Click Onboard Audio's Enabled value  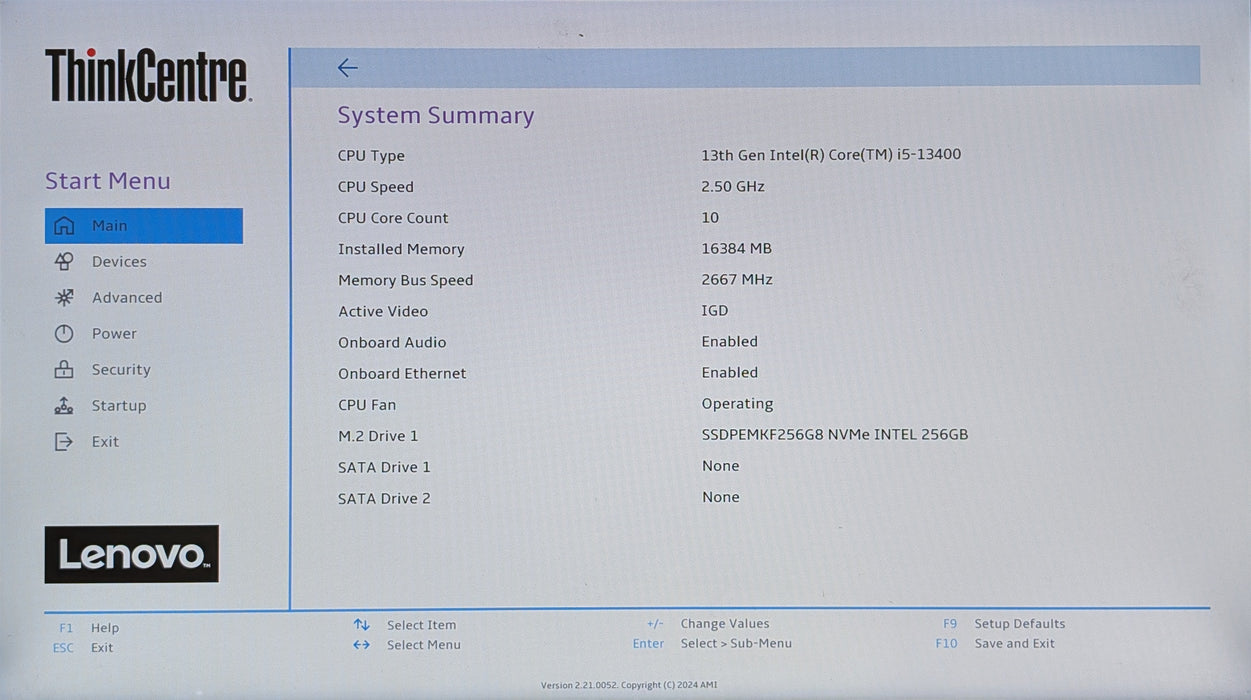[x=730, y=342]
